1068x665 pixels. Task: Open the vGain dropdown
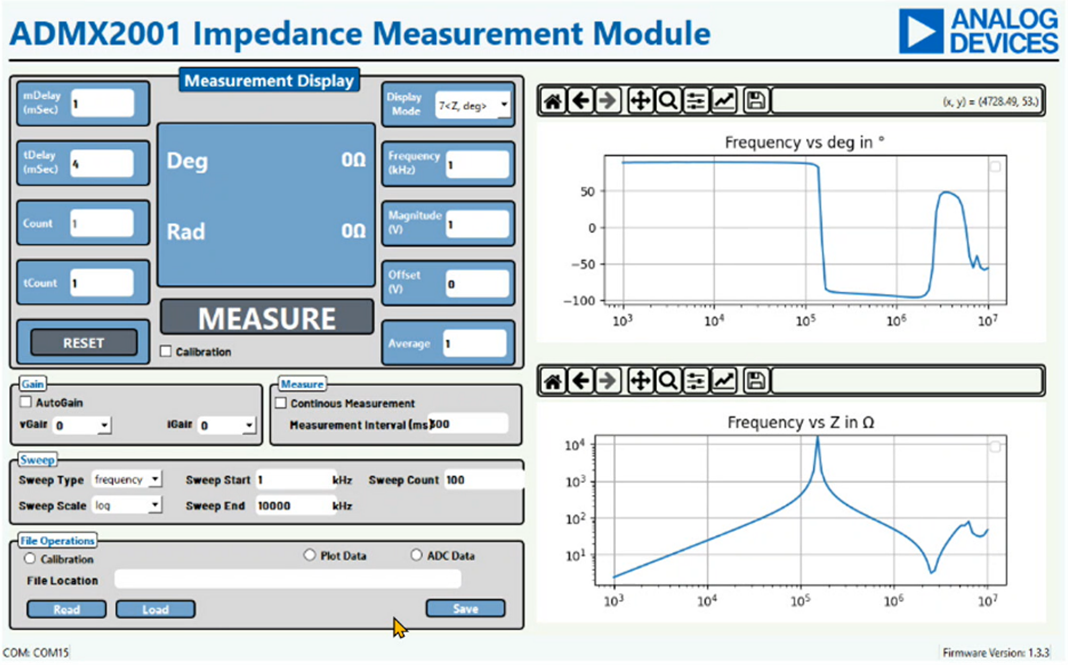[x=82, y=426]
